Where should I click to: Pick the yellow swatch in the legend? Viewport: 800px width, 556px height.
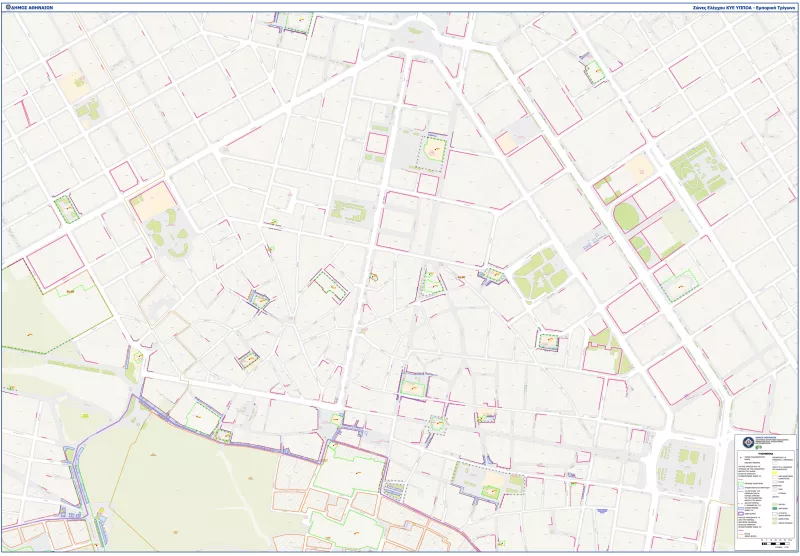tap(775, 472)
